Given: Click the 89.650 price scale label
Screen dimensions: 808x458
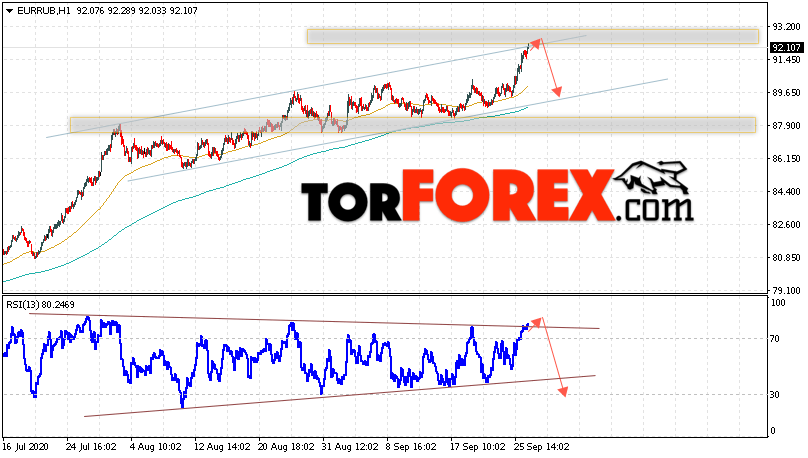Looking at the screenshot, I should (x=786, y=93).
